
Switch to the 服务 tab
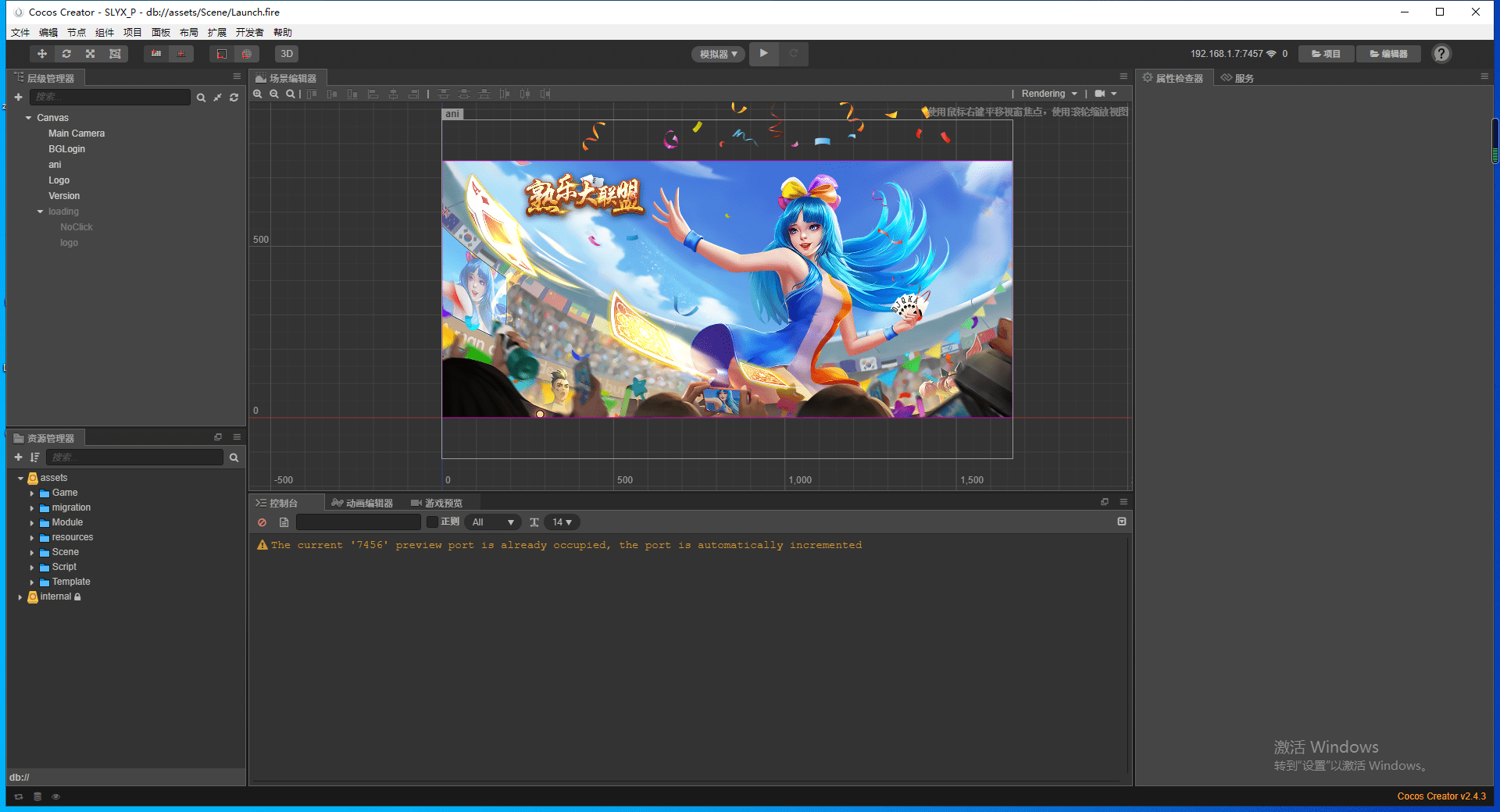click(1237, 78)
